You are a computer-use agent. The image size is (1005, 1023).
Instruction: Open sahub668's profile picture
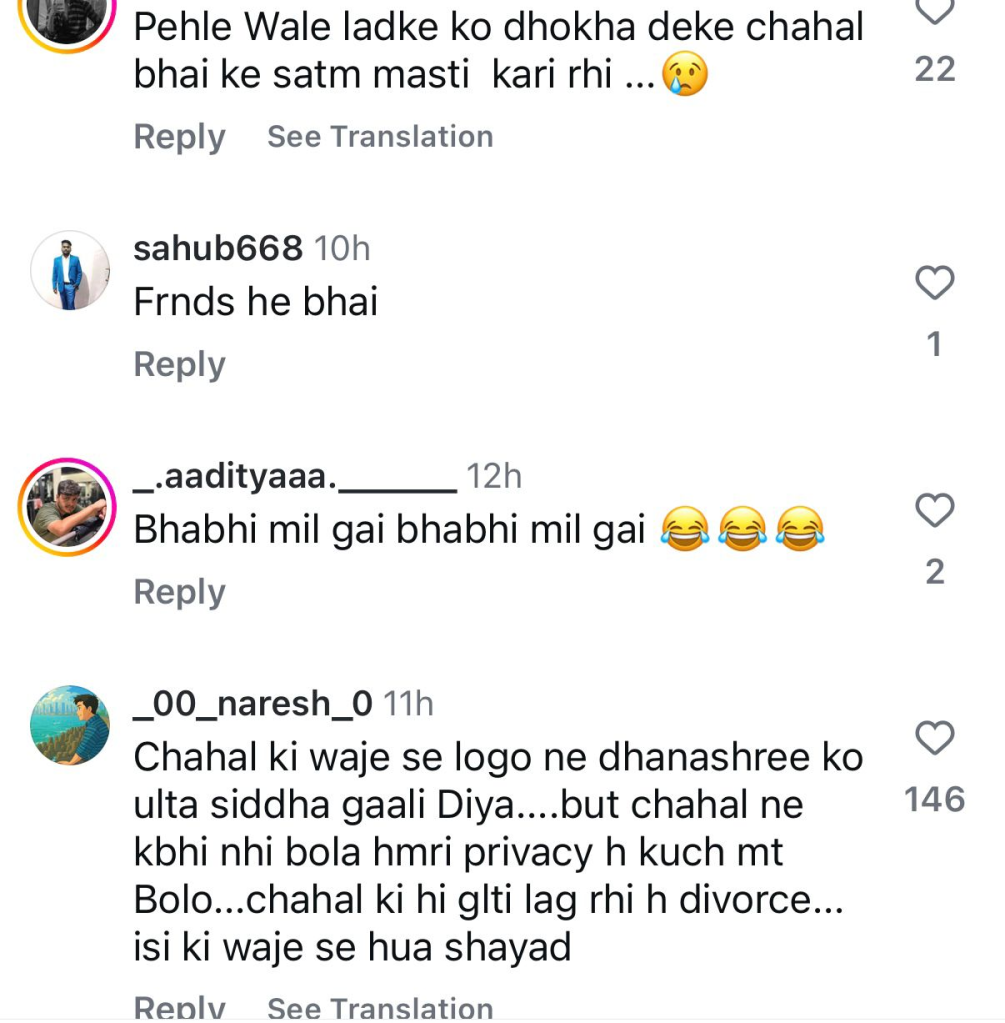click(69, 270)
